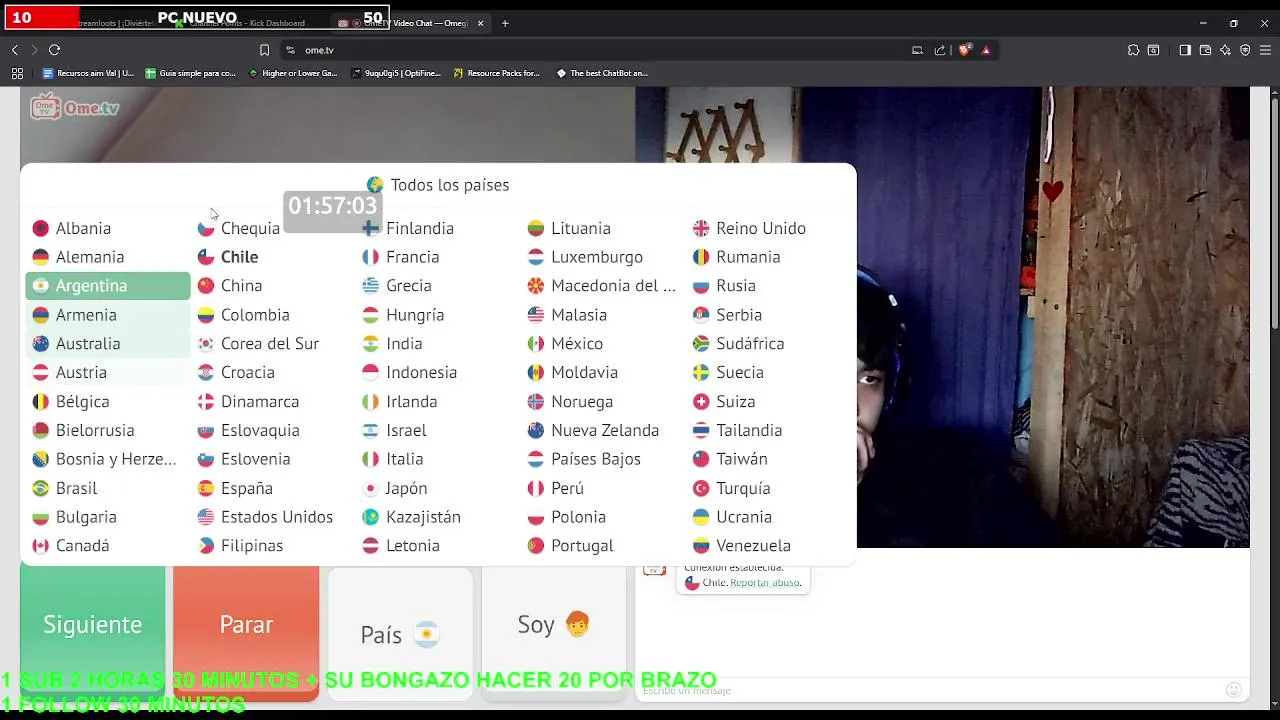Pick Colombia in country list
This screenshot has height=720, width=1280.
(272, 315)
